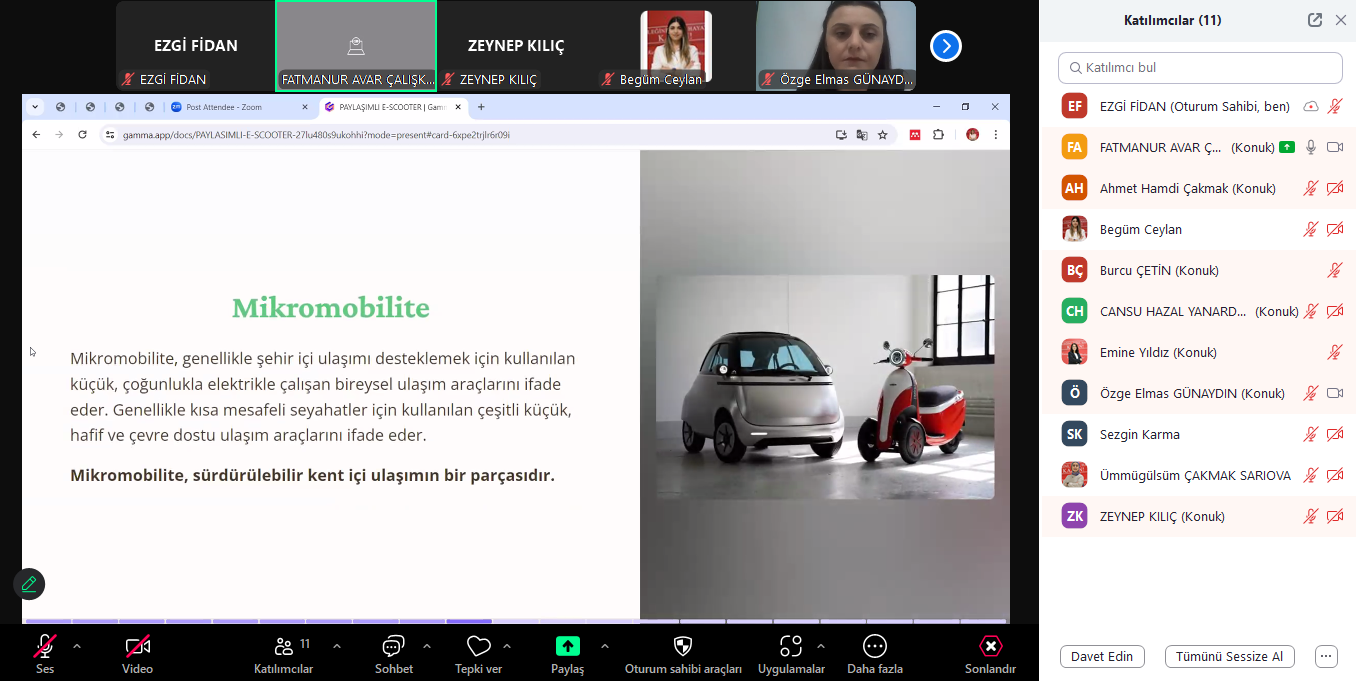
Task: Open the Sohbet chat panel
Action: pyautogui.click(x=393, y=647)
